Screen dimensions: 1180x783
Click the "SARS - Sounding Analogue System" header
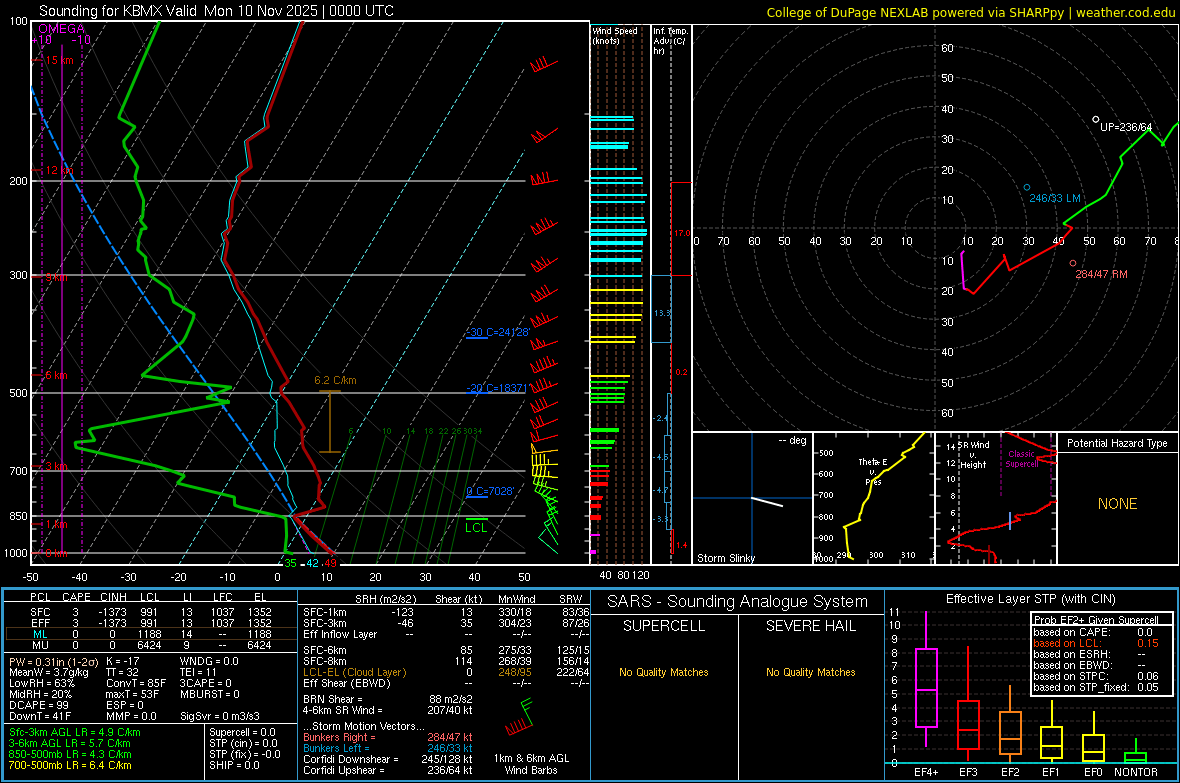738,602
